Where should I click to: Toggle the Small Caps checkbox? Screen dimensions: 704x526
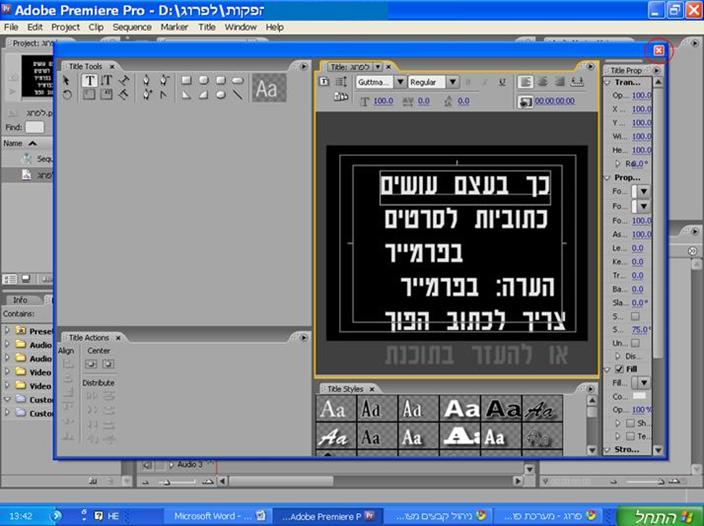[x=635, y=316]
